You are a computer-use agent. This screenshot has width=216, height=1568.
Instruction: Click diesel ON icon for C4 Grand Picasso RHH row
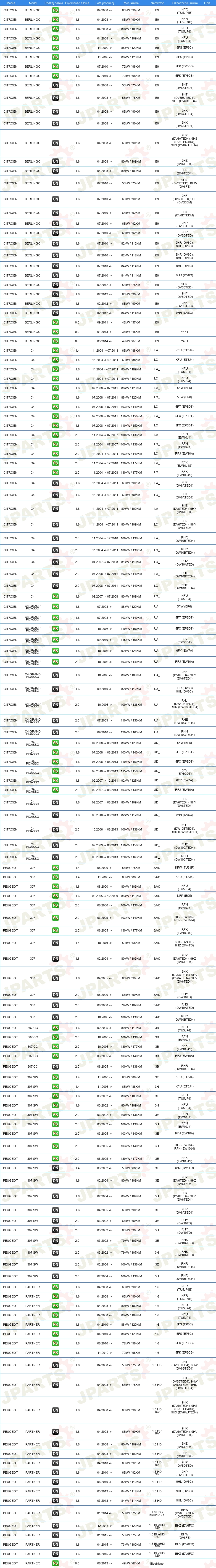(x=55, y=732)
